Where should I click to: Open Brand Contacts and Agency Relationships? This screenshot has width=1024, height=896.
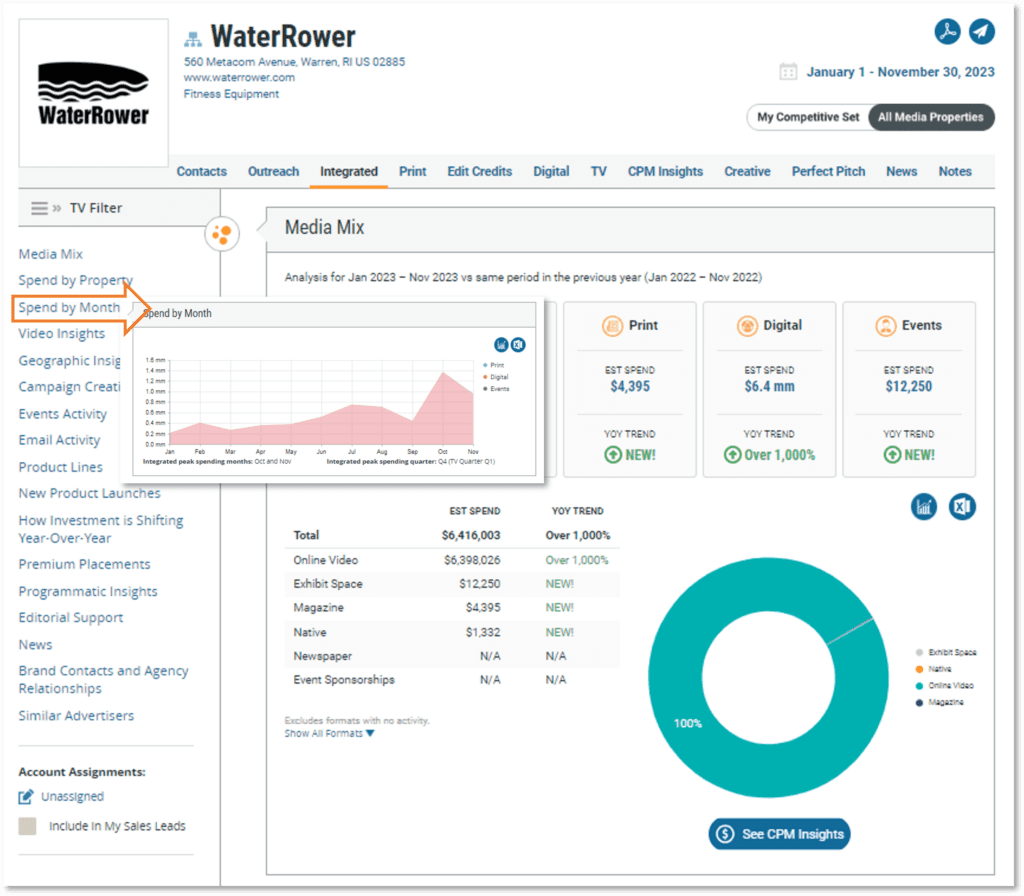tap(103, 679)
